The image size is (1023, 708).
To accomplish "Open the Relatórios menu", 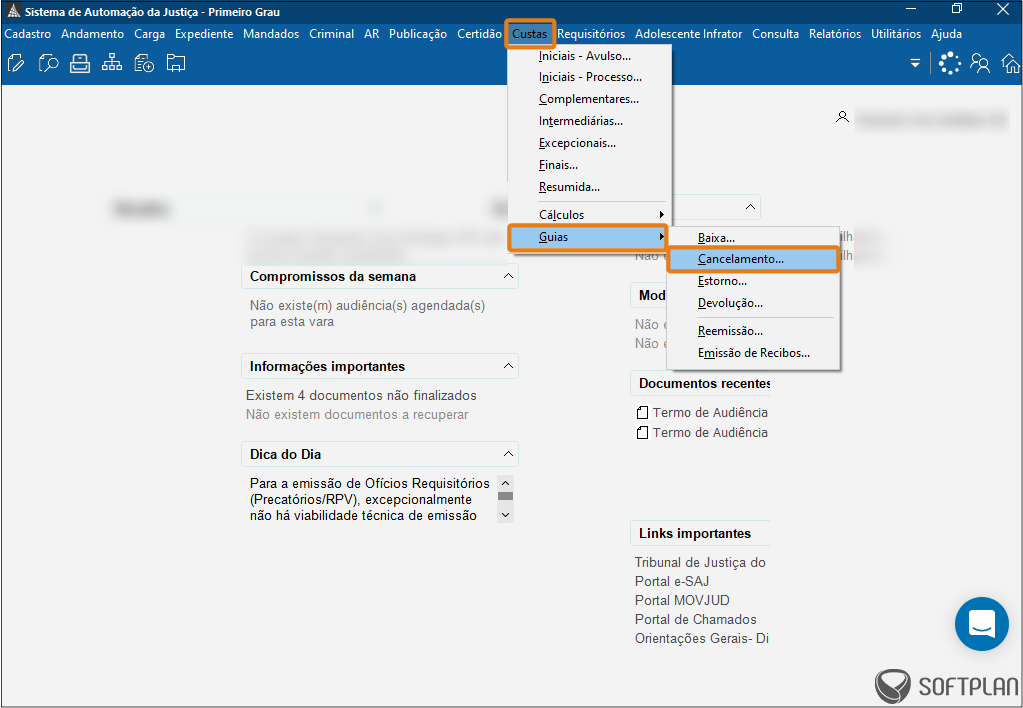I will [x=835, y=34].
